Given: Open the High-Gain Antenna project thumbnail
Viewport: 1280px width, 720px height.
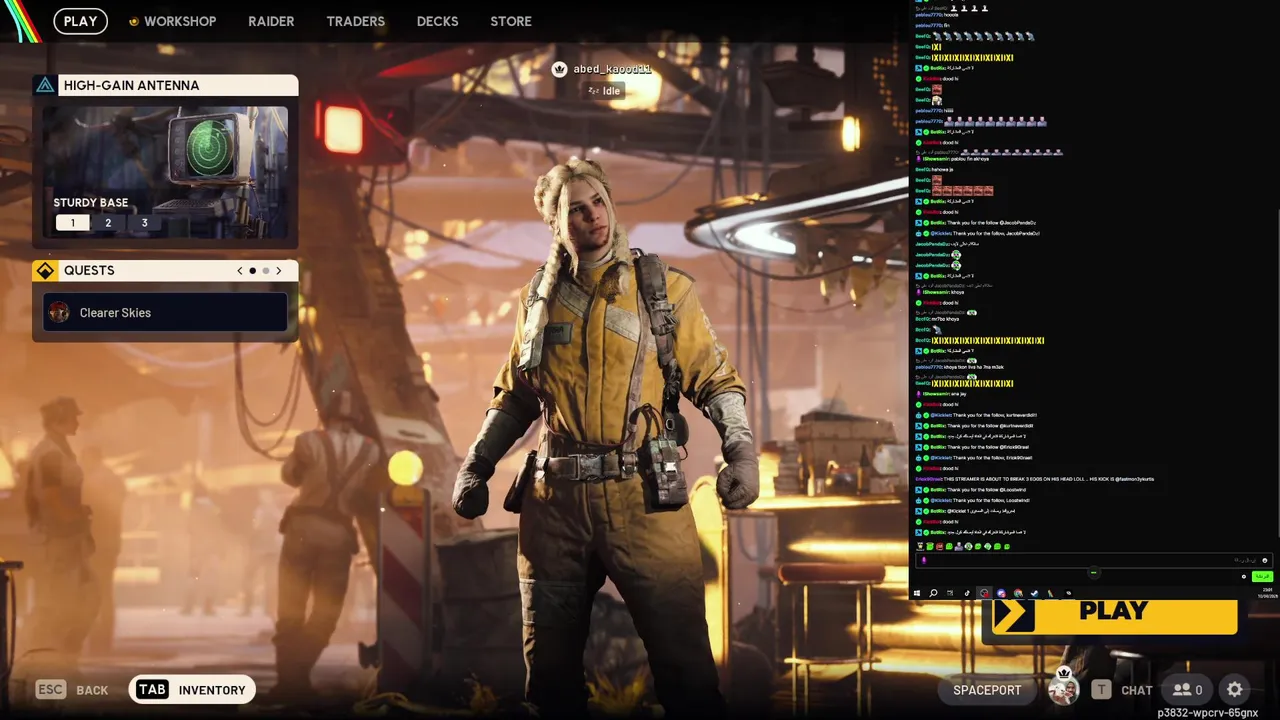Looking at the screenshot, I should pos(165,170).
